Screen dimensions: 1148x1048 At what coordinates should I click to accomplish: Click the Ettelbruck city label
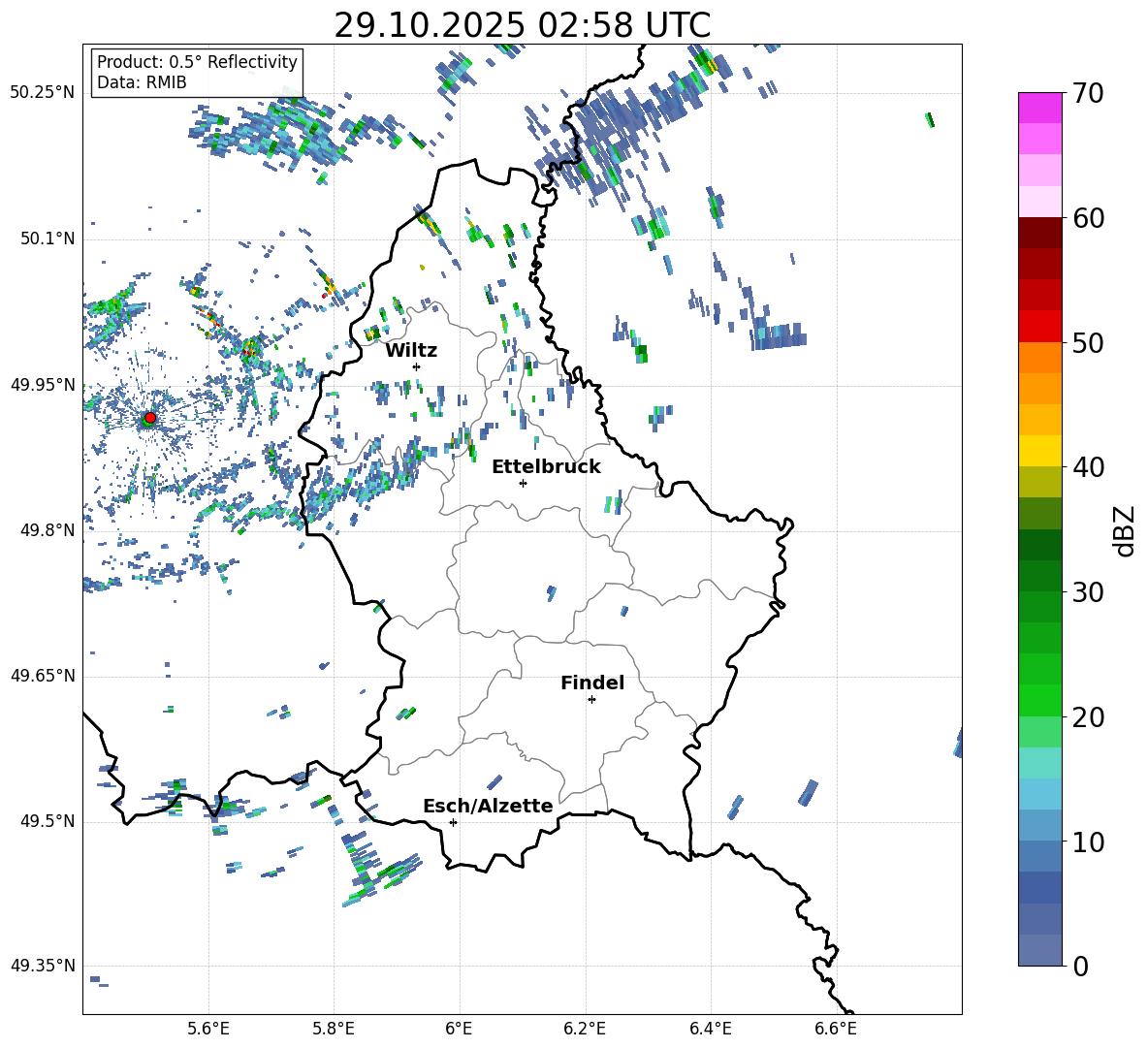pos(545,466)
